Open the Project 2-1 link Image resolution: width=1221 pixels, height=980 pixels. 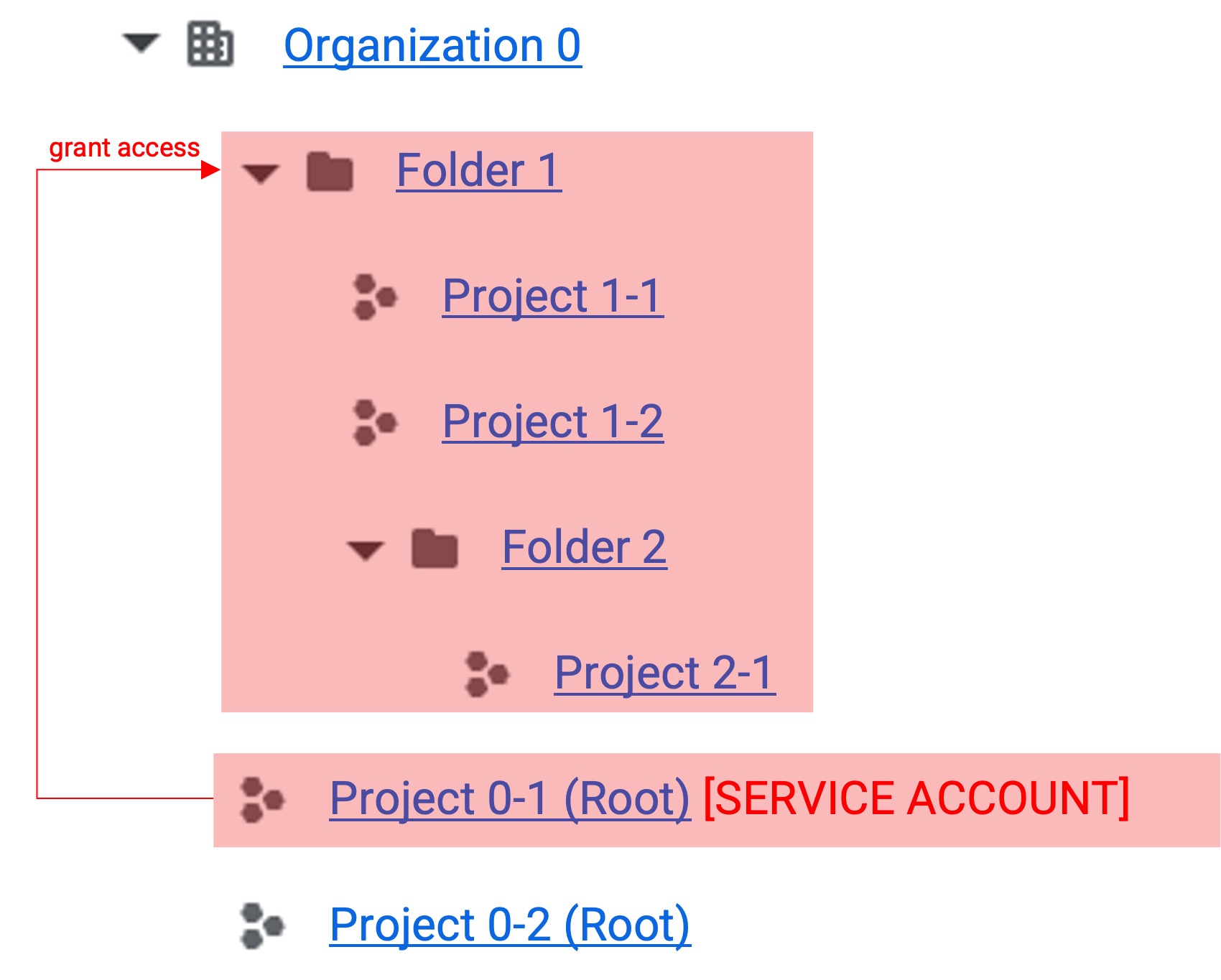coord(665,674)
